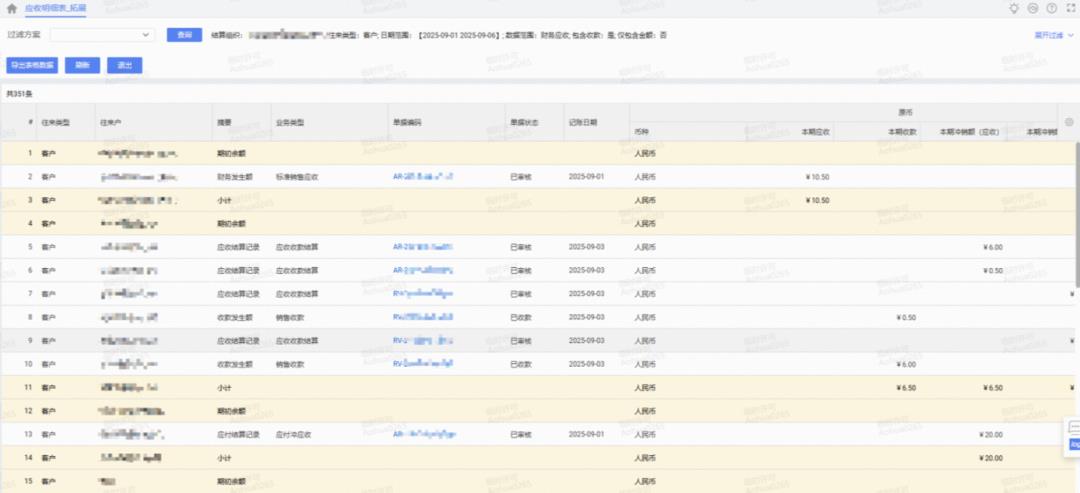Click the 刷新 button
Screen dimensions: 1080x493
(x=83, y=65)
